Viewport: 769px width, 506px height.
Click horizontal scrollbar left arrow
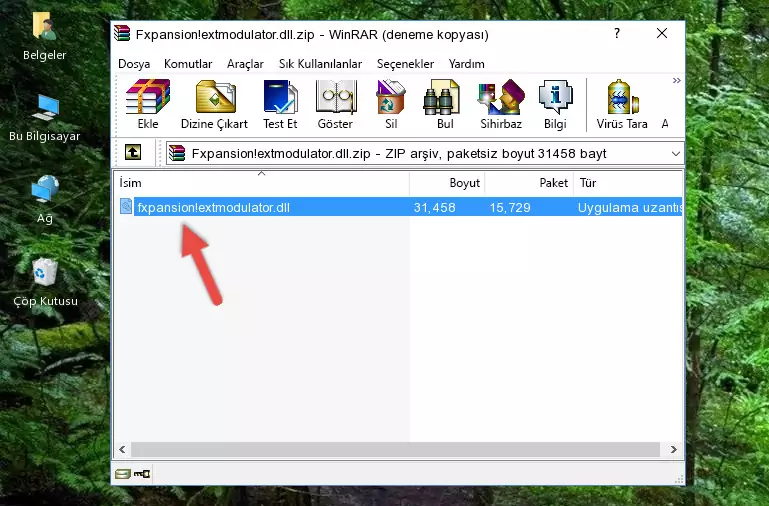click(x=122, y=449)
